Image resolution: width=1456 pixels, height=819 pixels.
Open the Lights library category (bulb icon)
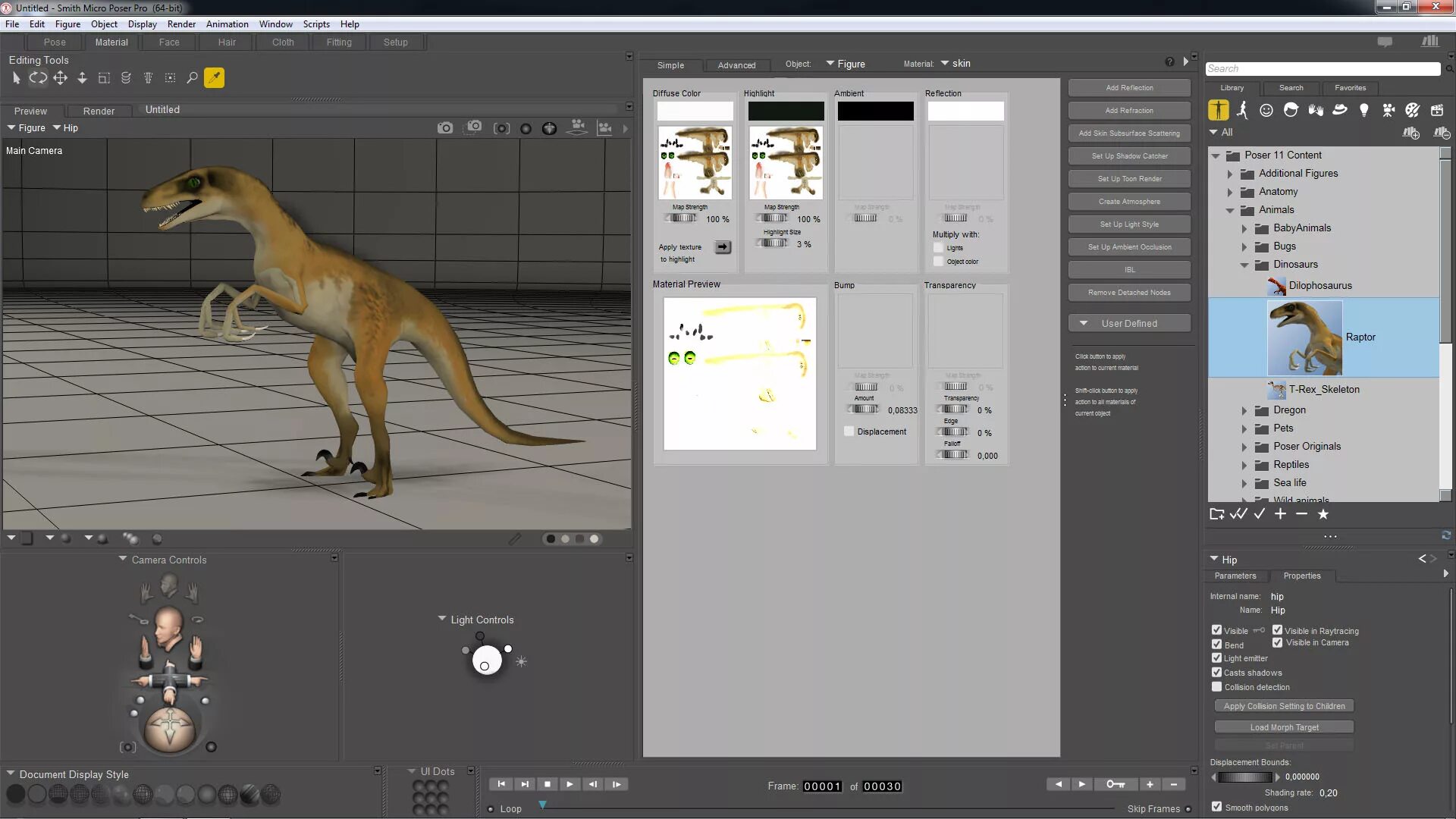click(x=1364, y=111)
